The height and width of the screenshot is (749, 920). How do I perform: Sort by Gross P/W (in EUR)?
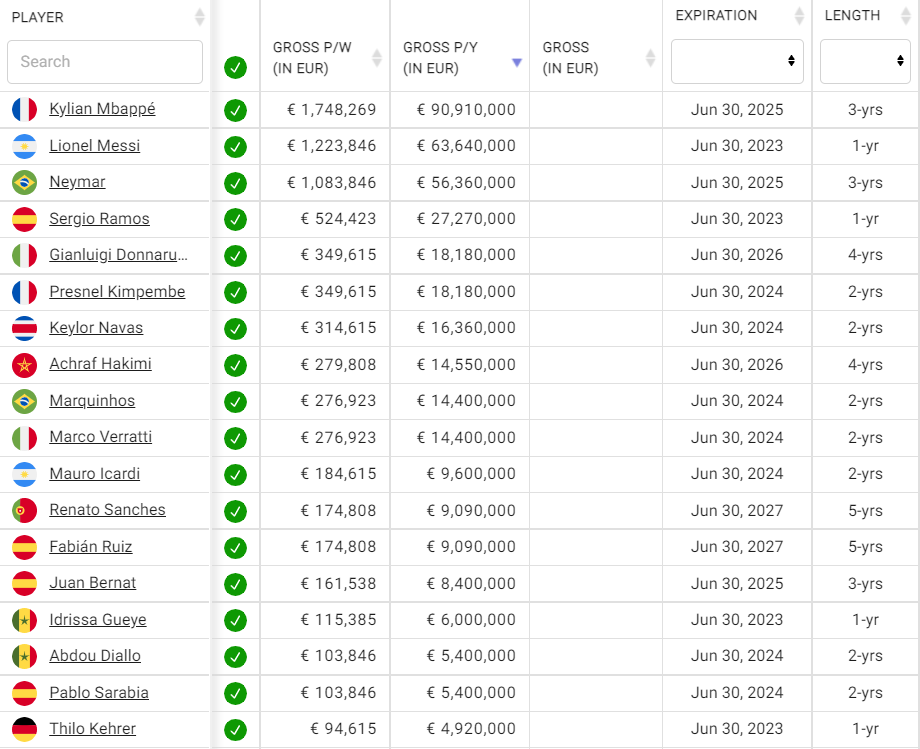(x=377, y=58)
